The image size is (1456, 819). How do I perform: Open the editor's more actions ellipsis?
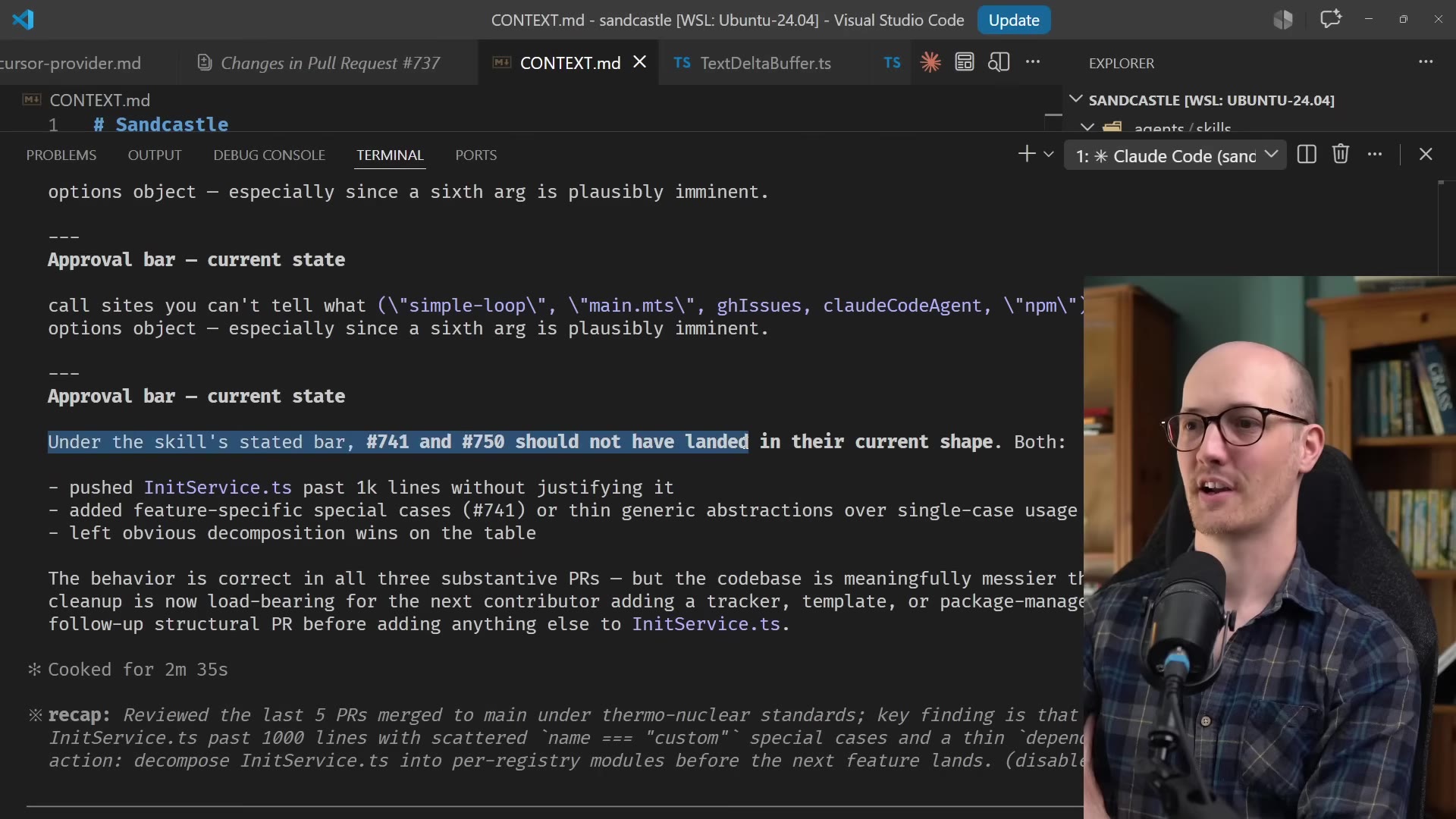pos(1033,62)
